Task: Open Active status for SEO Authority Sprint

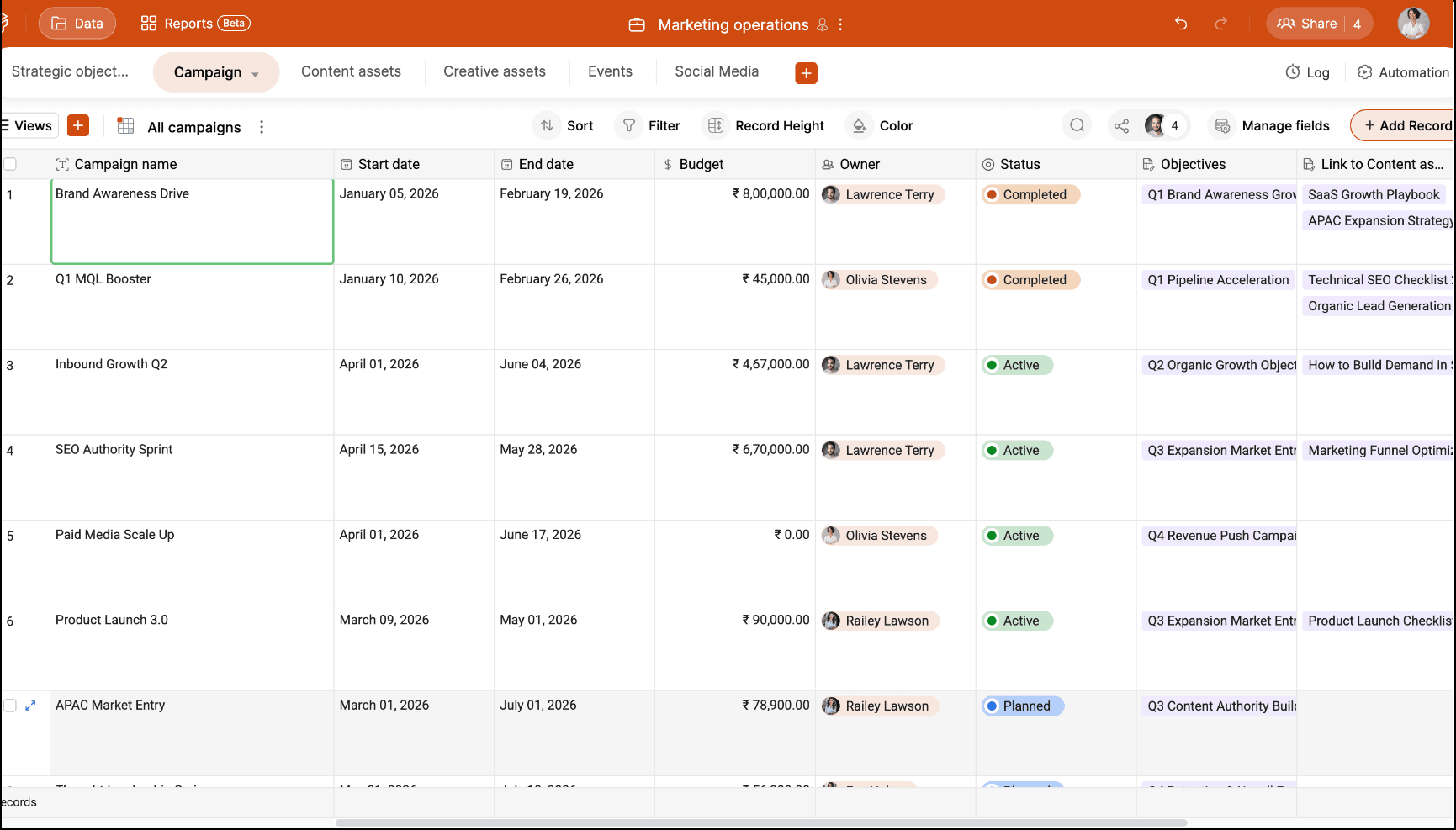Action: 1017,450
